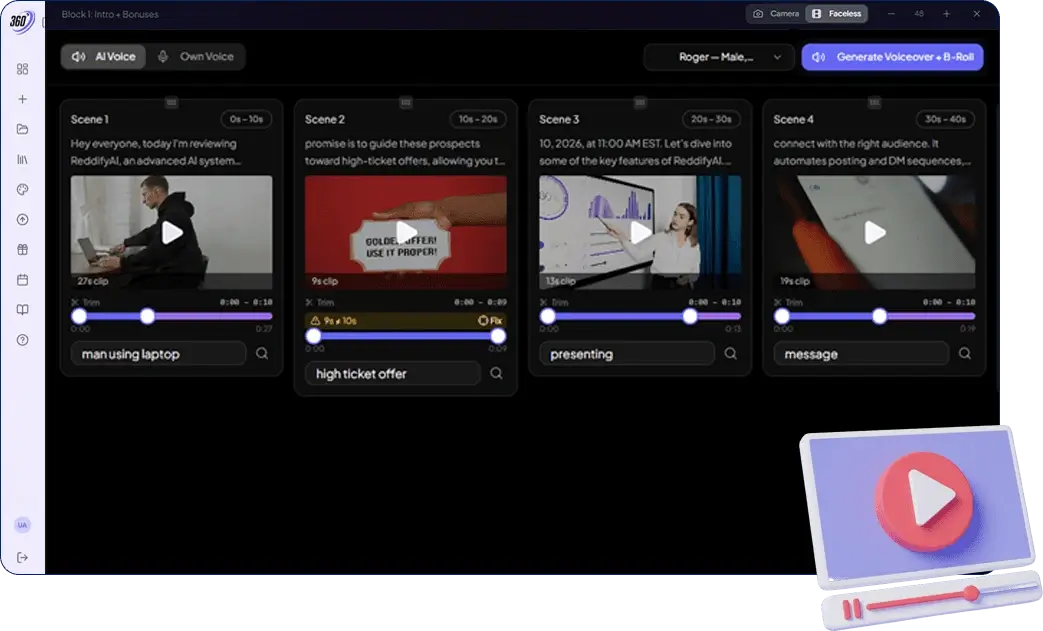Click Scene 3 script text
The width and height of the screenshot is (1043, 631).
coord(635,152)
